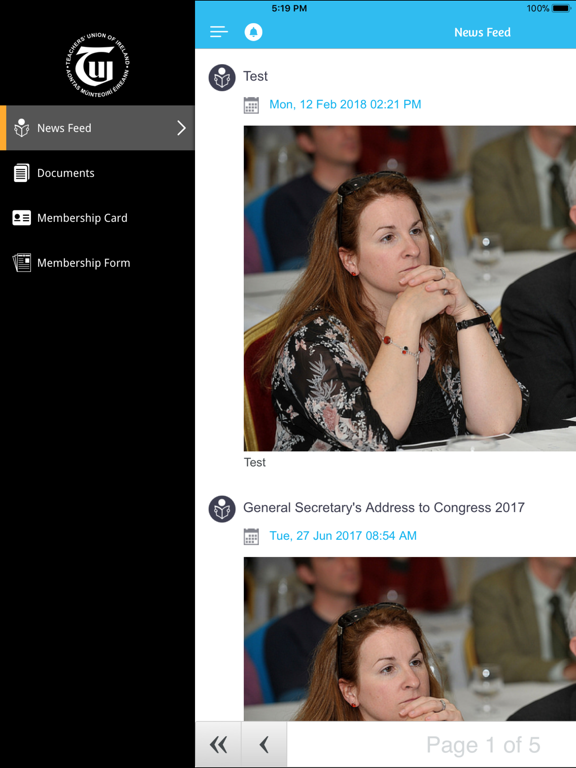Tap the hamburger menu icon
The image size is (576, 768).
(218, 32)
